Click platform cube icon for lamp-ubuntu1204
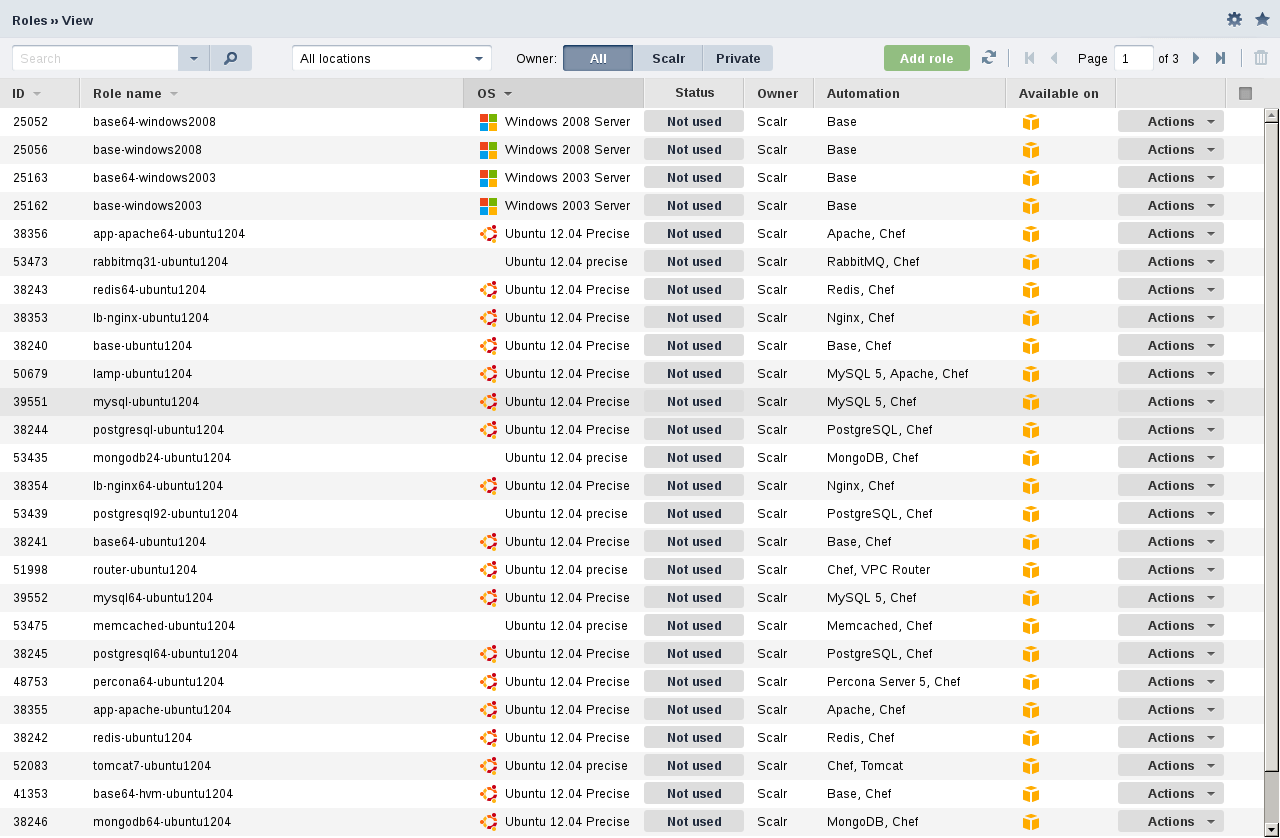 point(1031,374)
